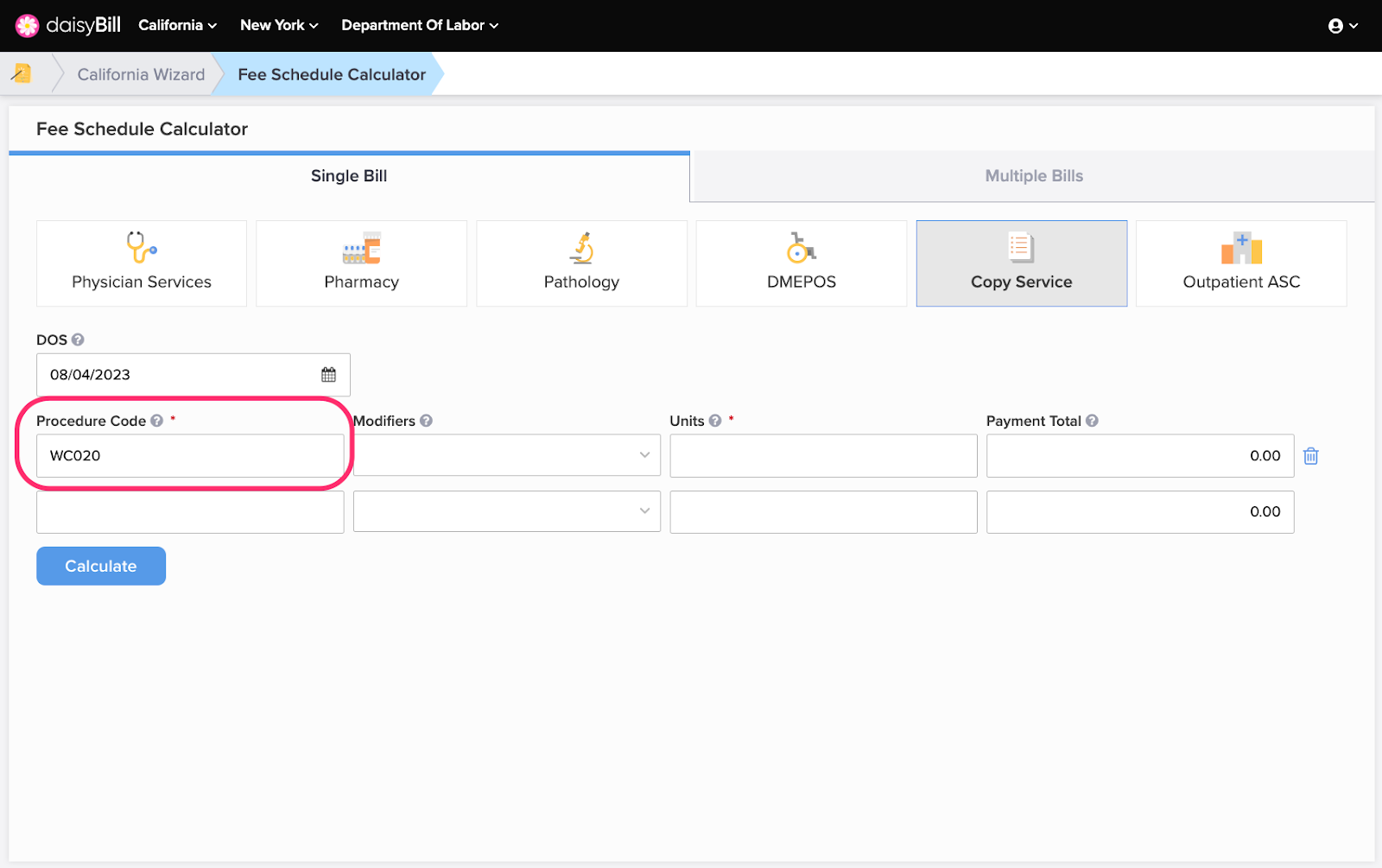Click the first row Payment Total field
This screenshot has width=1382, height=868.
click(1140, 455)
